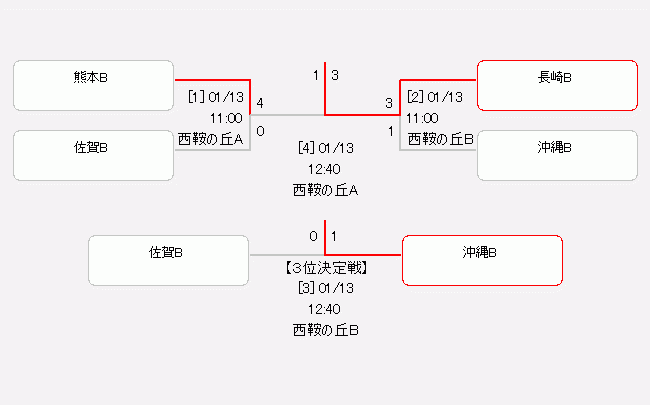Click 西鞍の丘A venue under match [1]
Image resolution: width=650 pixels, height=405 pixels.
[211, 139]
